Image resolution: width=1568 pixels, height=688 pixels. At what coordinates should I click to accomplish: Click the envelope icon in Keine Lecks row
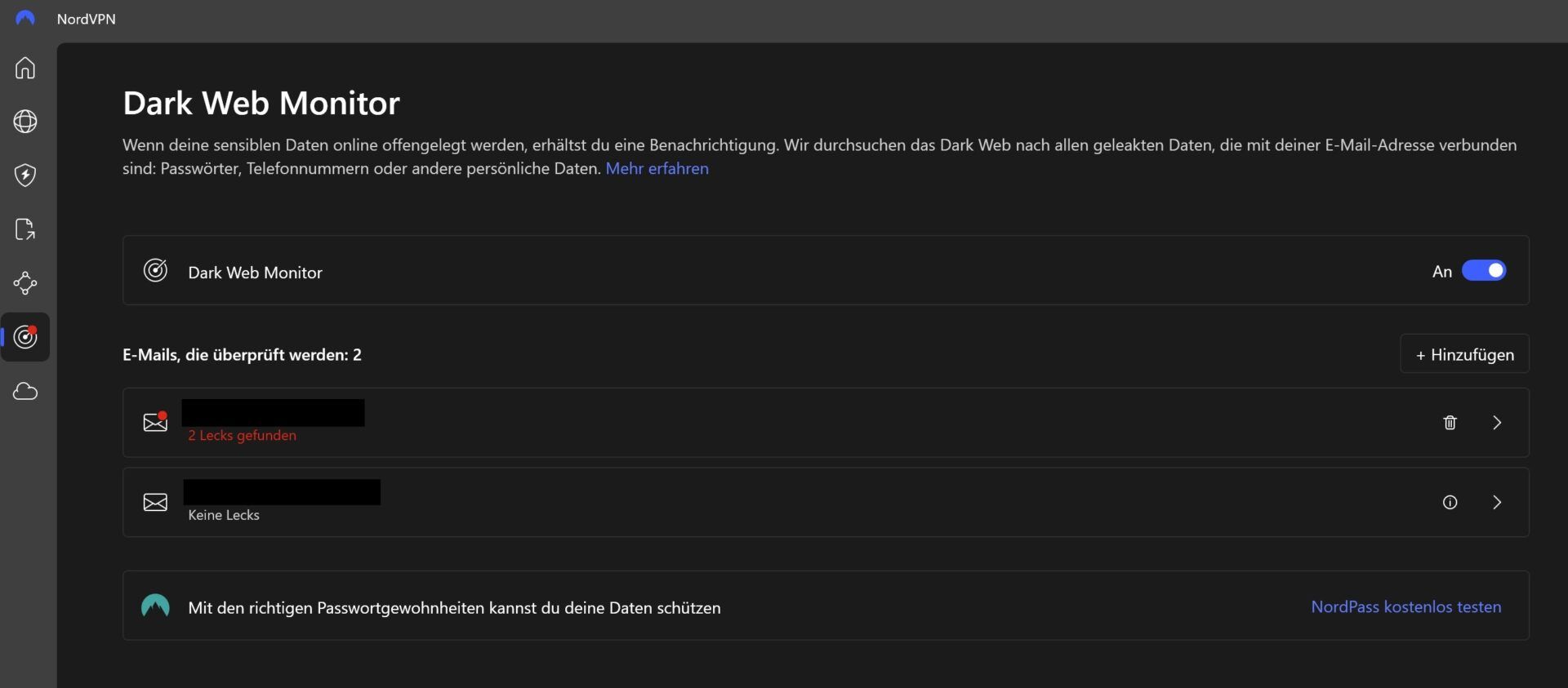pyautogui.click(x=155, y=502)
